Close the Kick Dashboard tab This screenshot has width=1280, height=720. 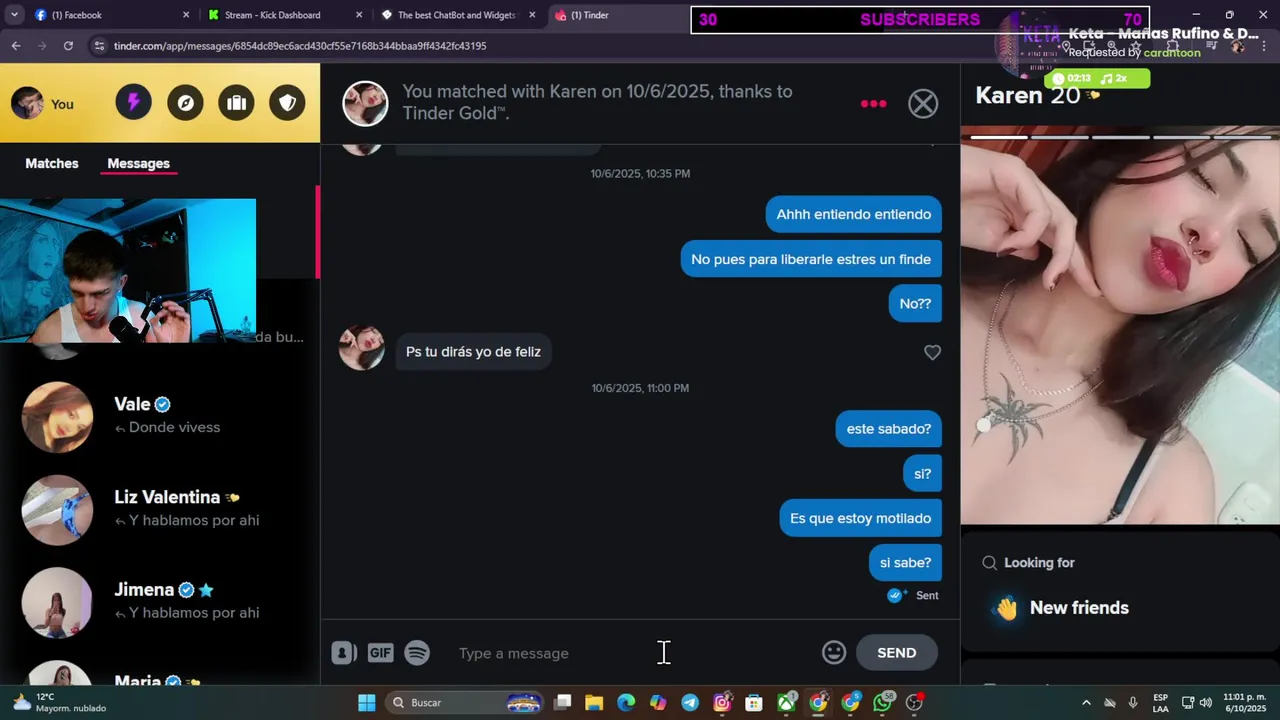click(359, 15)
